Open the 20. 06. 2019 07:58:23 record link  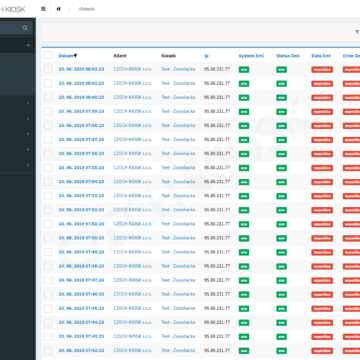tap(81, 125)
